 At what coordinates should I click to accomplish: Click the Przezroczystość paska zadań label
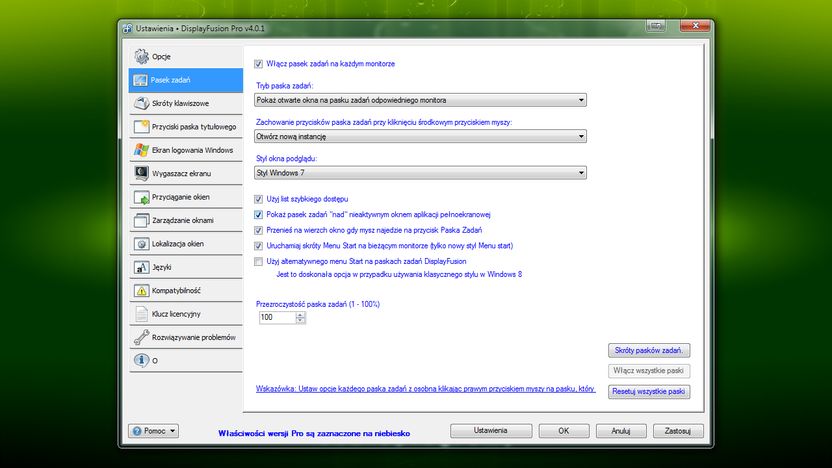point(317,304)
